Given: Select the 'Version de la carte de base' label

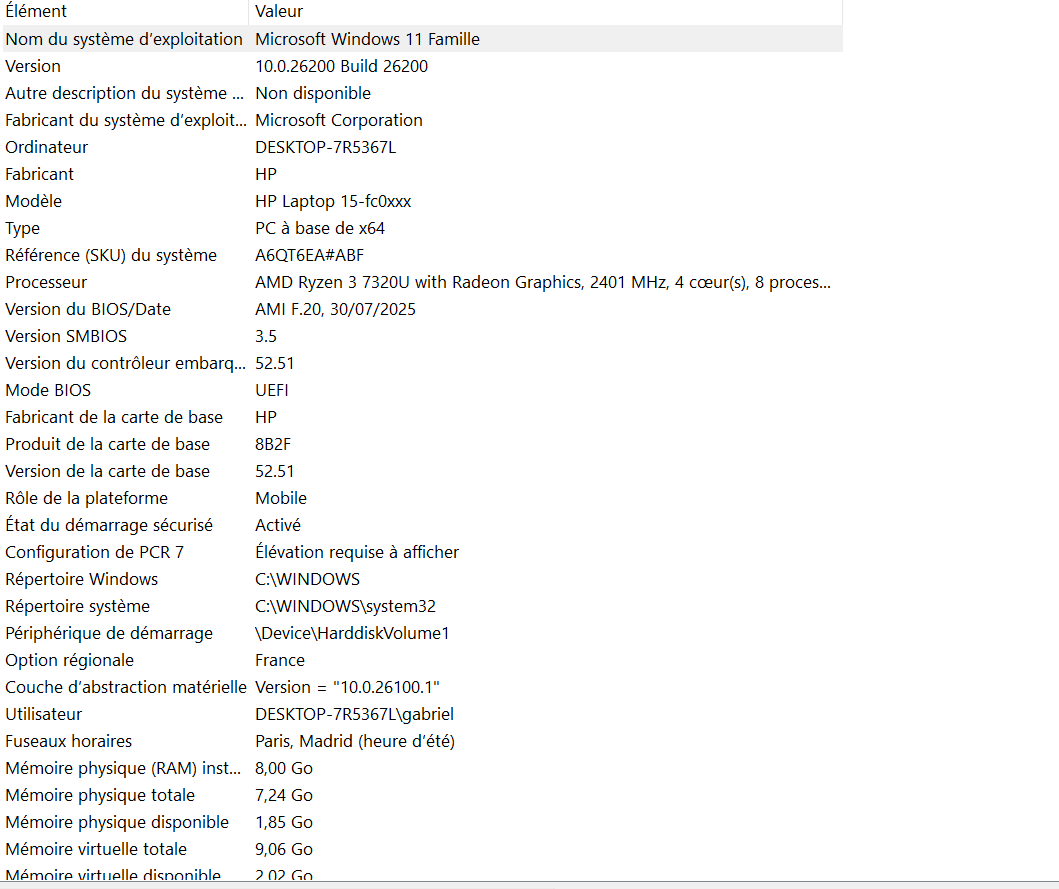Looking at the screenshot, I should pos(107,472).
